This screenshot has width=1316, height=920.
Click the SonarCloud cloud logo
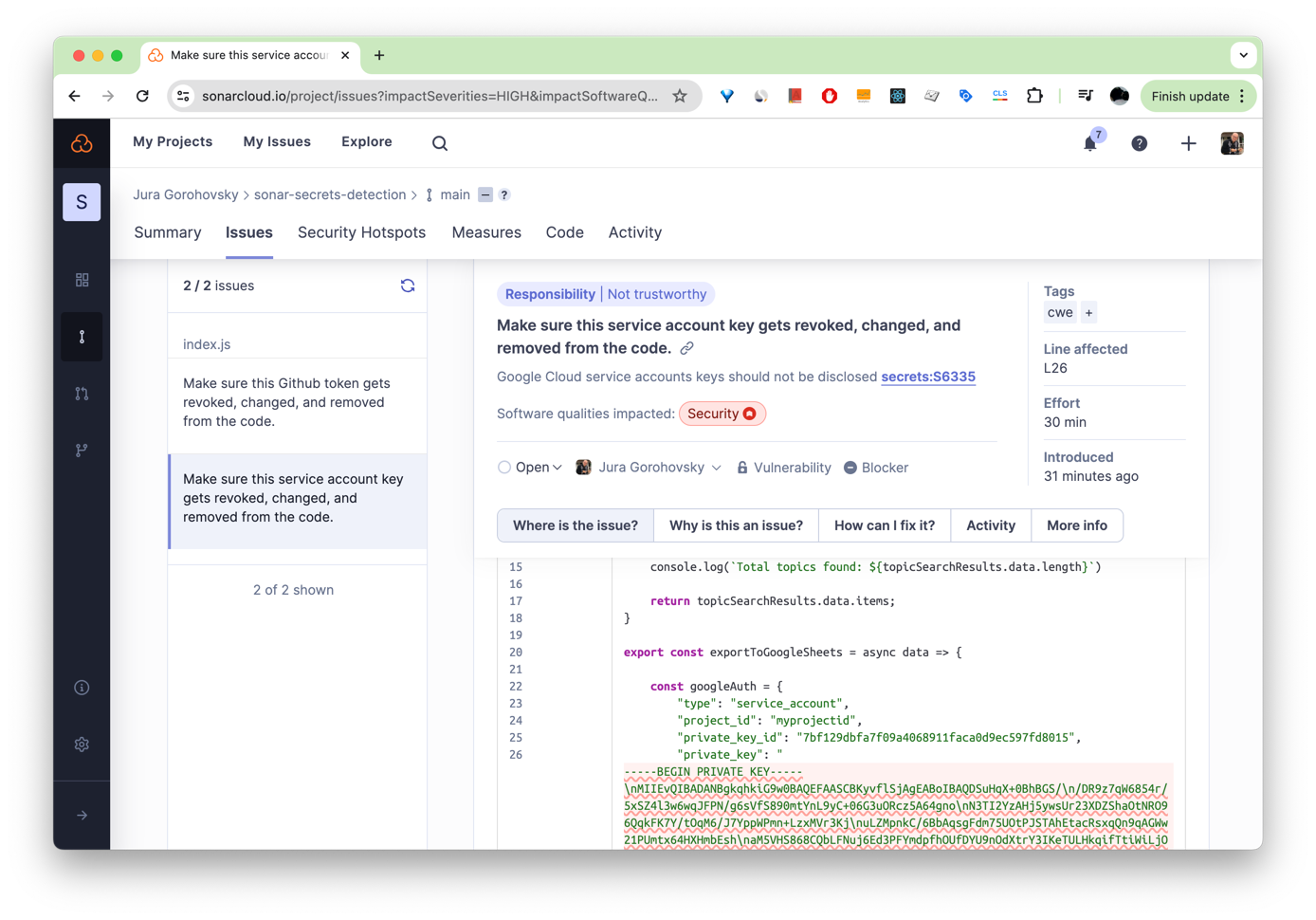tap(82, 142)
